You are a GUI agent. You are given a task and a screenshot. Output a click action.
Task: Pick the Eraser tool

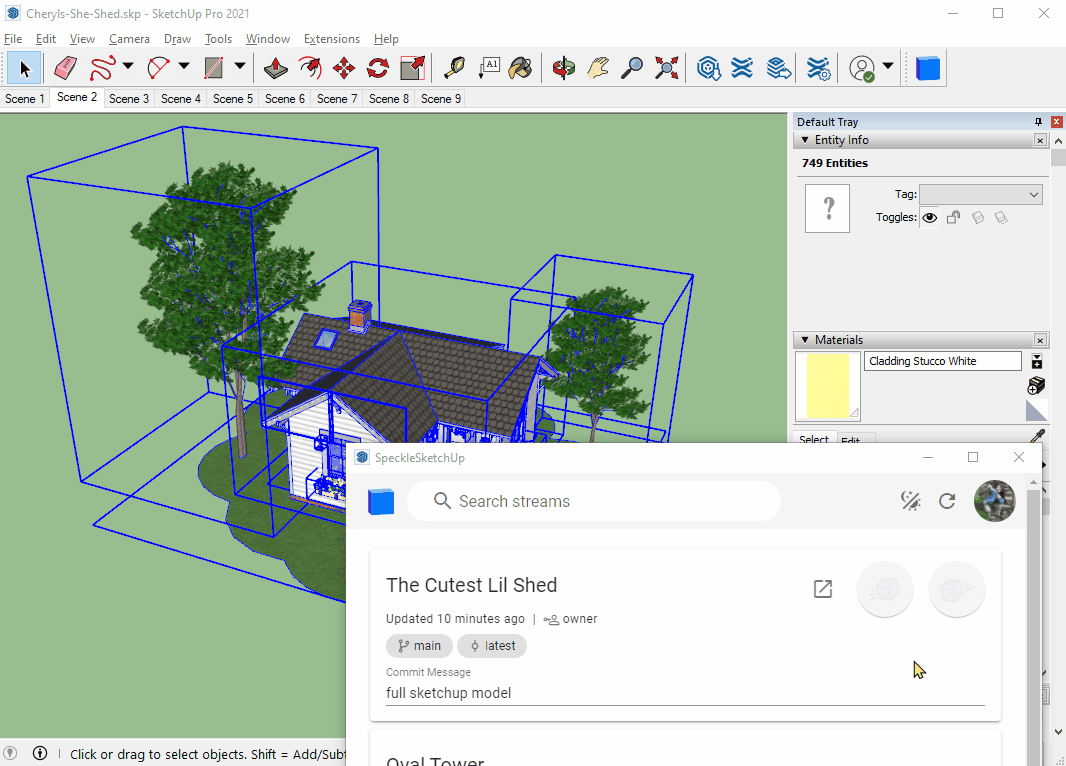(x=65, y=68)
